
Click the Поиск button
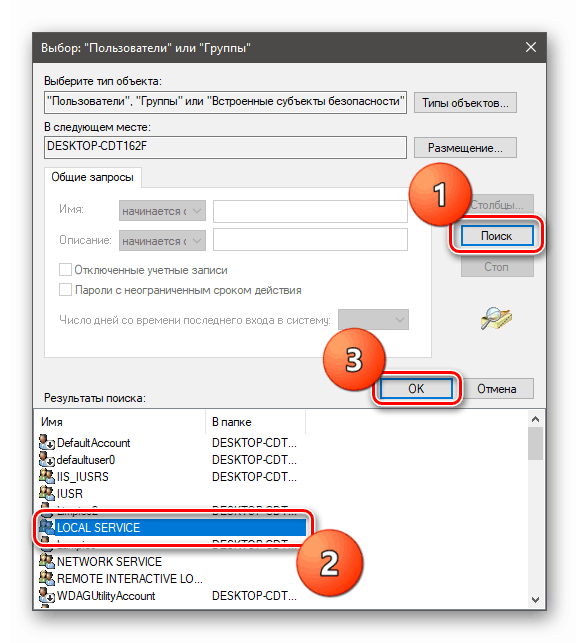point(497,236)
